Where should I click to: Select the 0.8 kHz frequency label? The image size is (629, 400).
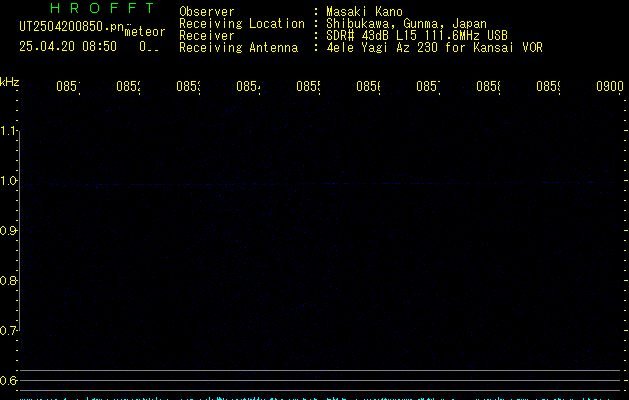[x=8, y=280]
